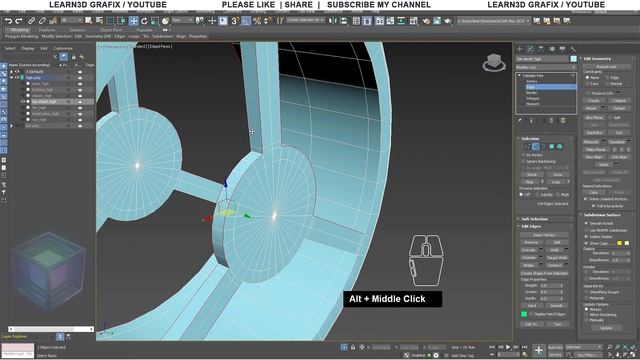The width and height of the screenshot is (640, 360).
Task: Open the Create command panel tab
Action: (x=520, y=49)
